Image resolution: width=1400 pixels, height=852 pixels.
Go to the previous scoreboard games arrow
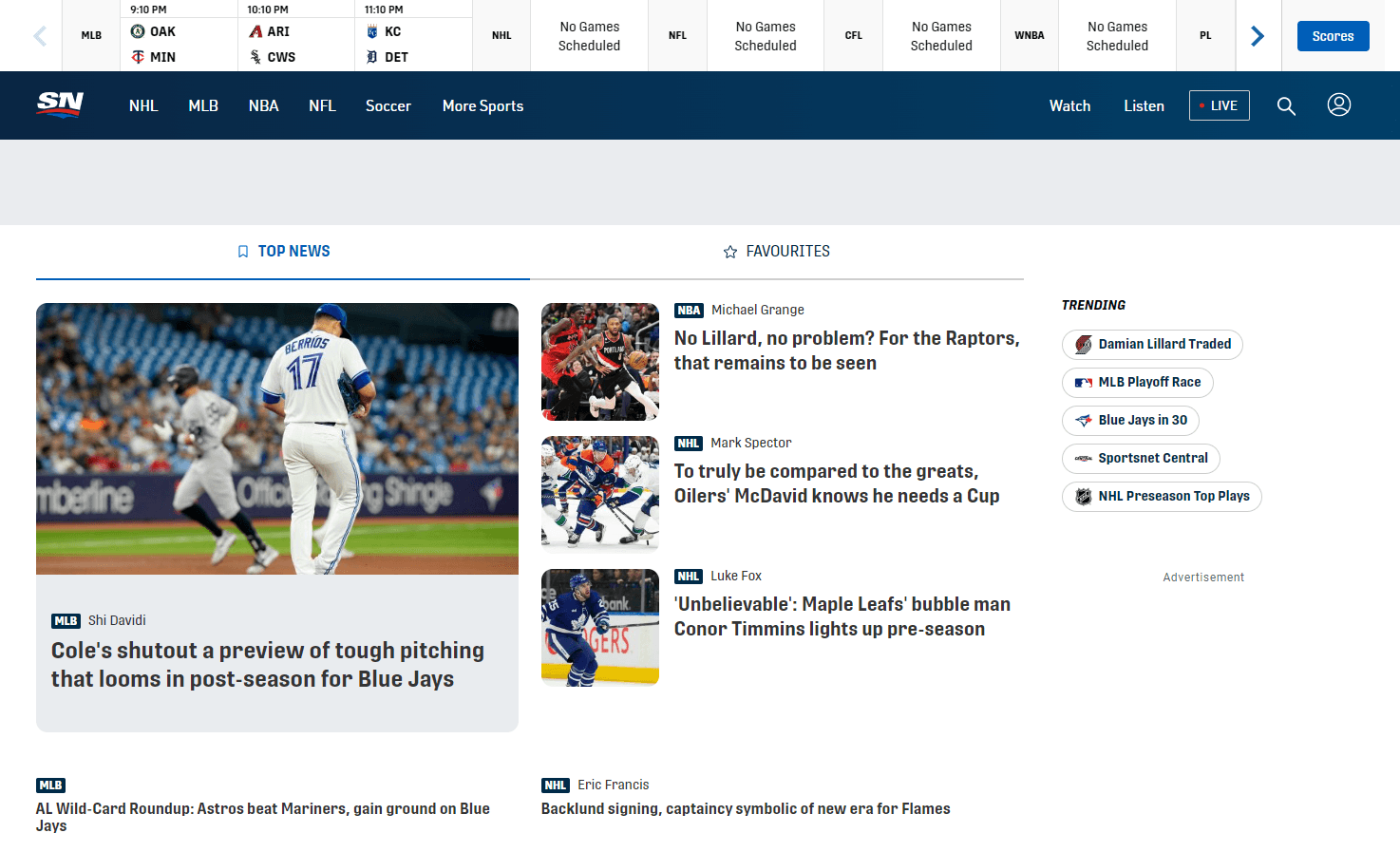40,36
